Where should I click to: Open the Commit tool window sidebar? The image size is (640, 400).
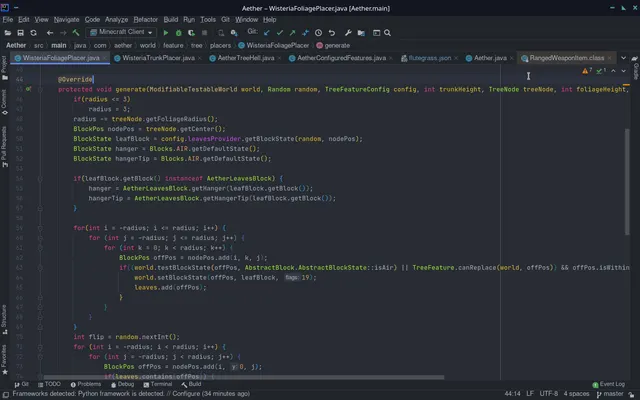tap(4, 102)
